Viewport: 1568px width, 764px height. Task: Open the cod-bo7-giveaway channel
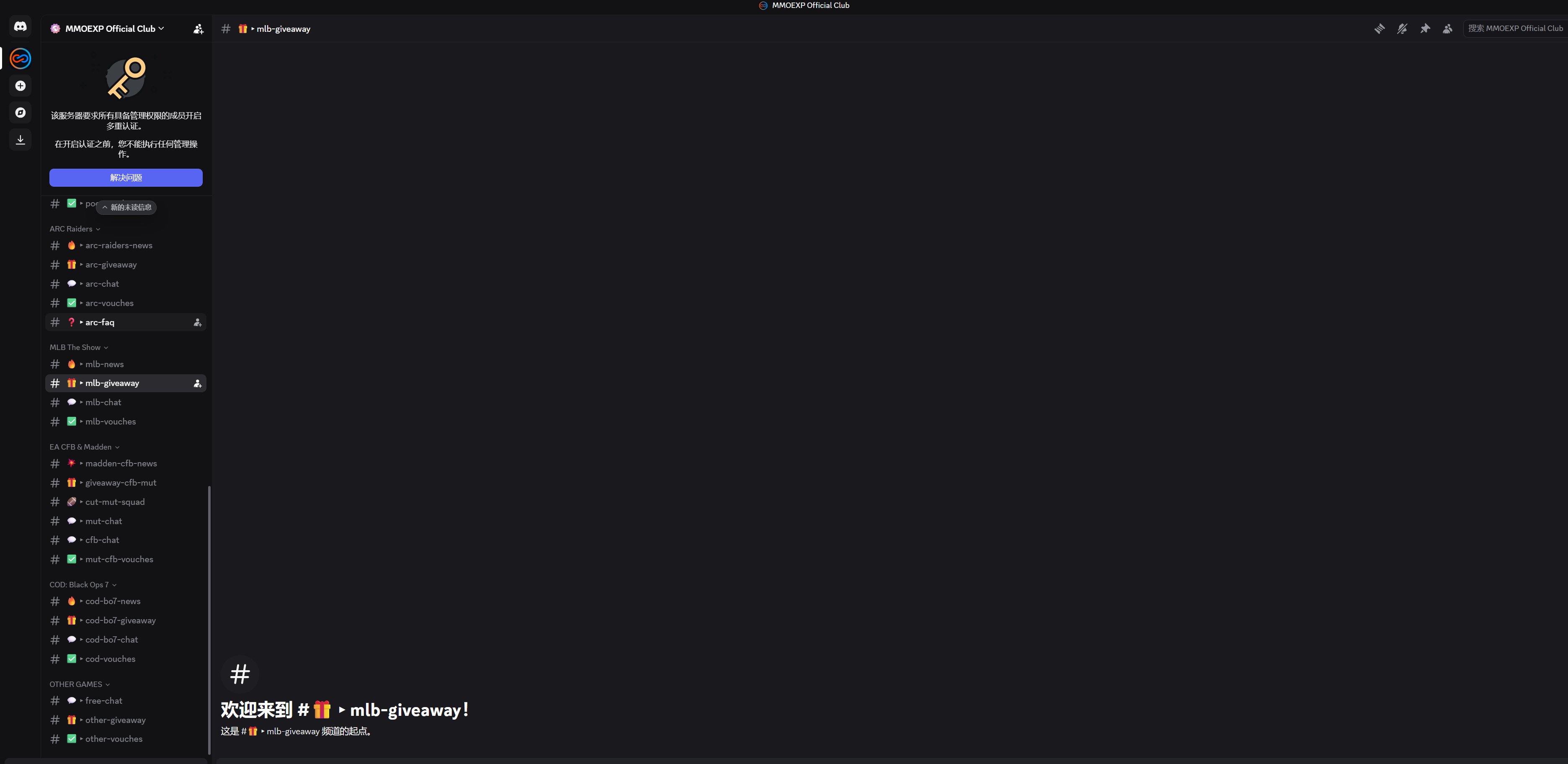click(126, 620)
